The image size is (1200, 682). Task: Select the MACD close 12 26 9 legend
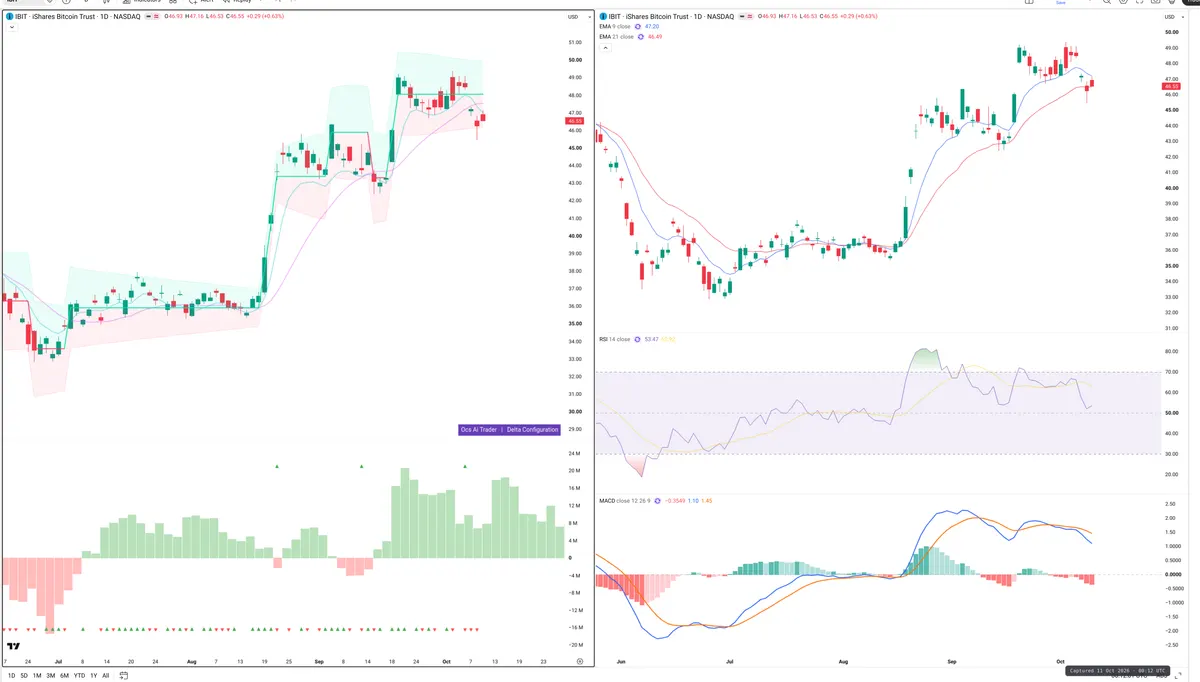(x=624, y=501)
